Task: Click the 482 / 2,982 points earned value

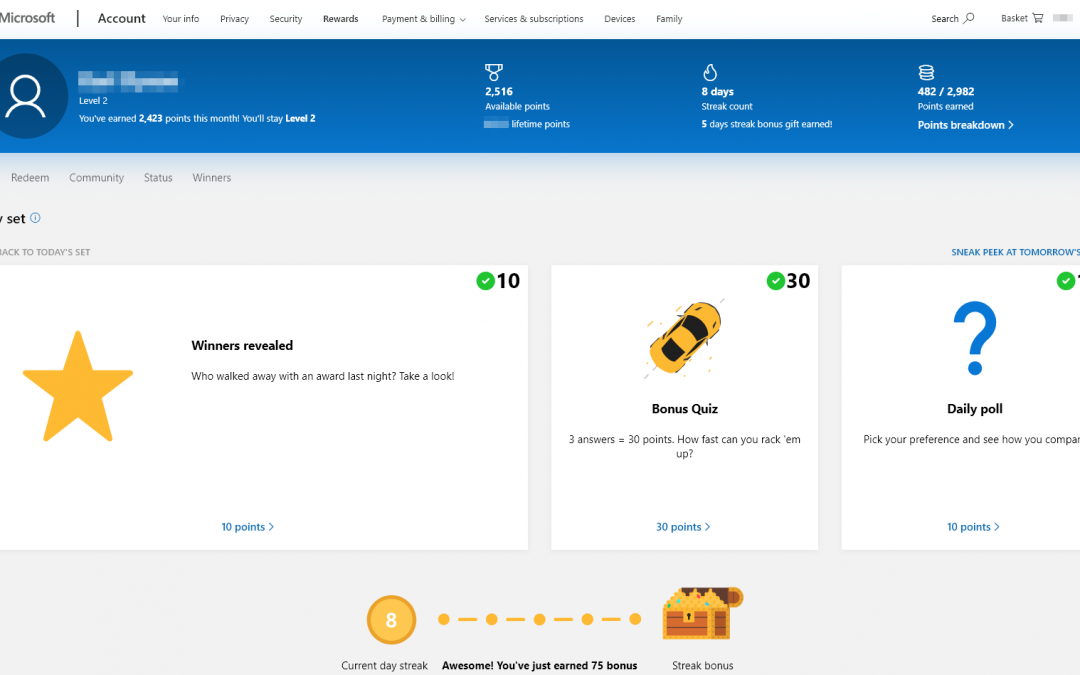Action: [x=946, y=92]
